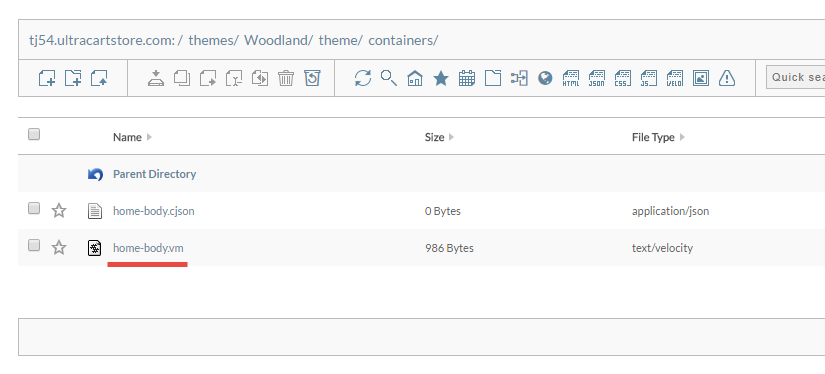The width and height of the screenshot is (825, 374).
Task: Refresh the file listing
Action: click(363, 78)
